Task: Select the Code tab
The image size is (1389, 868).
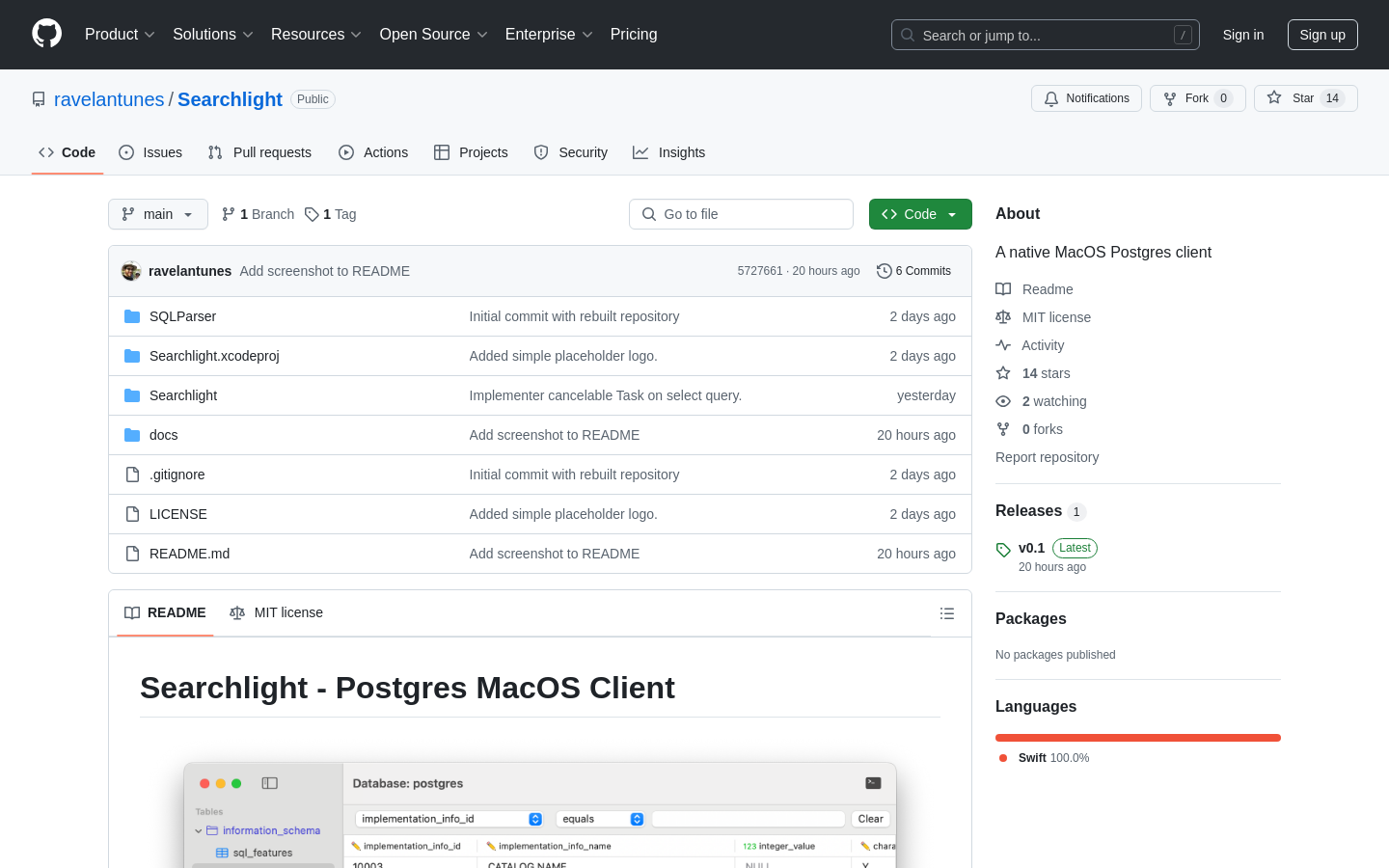Action: (x=68, y=152)
